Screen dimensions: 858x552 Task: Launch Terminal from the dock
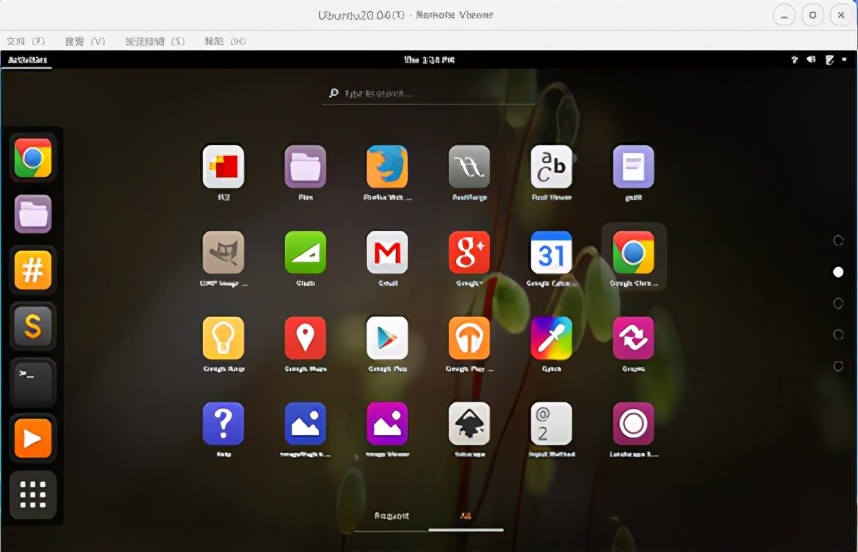(x=33, y=382)
